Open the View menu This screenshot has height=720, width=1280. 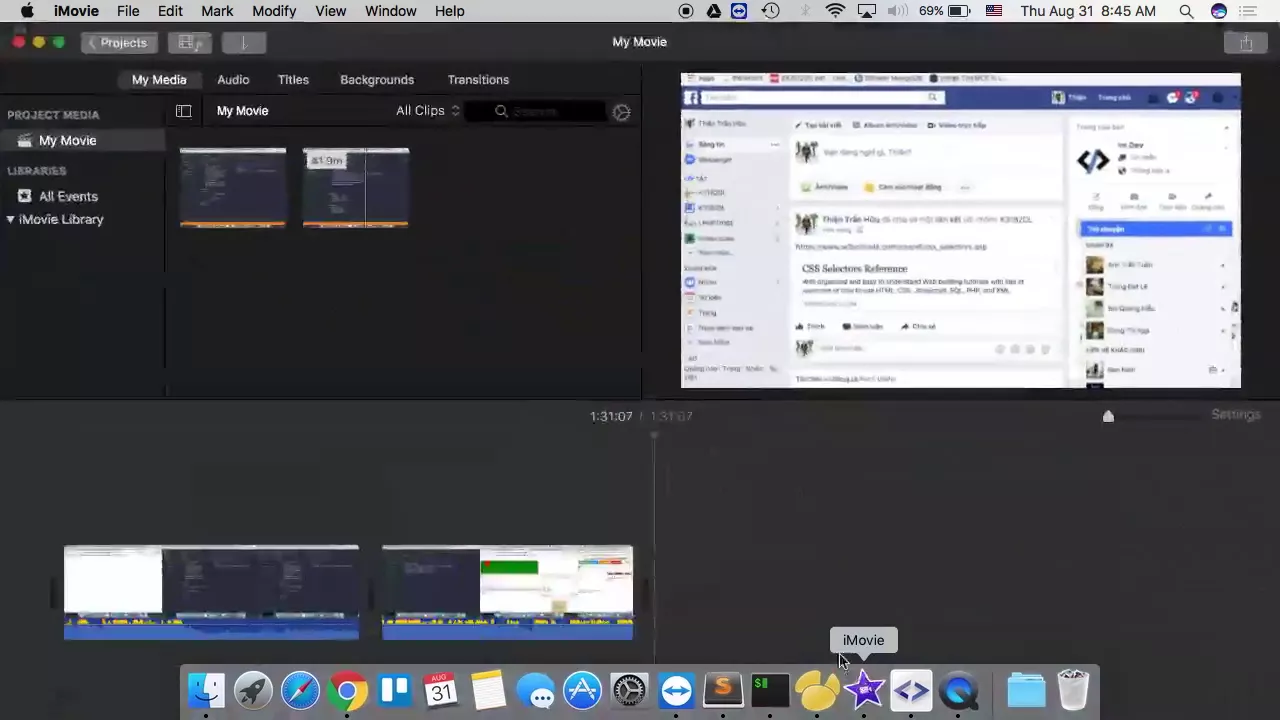330,11
